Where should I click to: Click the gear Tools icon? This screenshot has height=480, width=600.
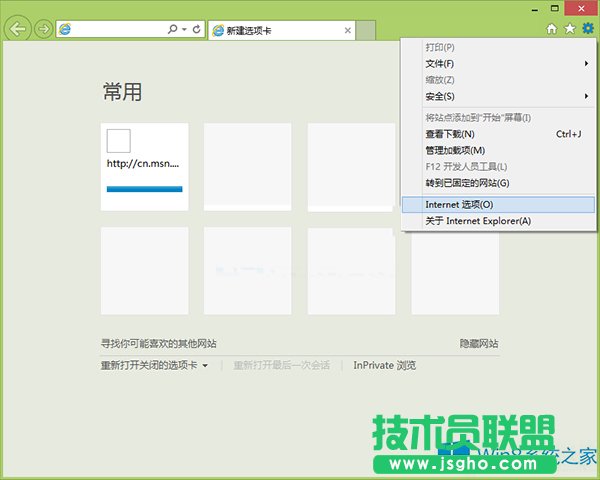[x=587, y=30]
